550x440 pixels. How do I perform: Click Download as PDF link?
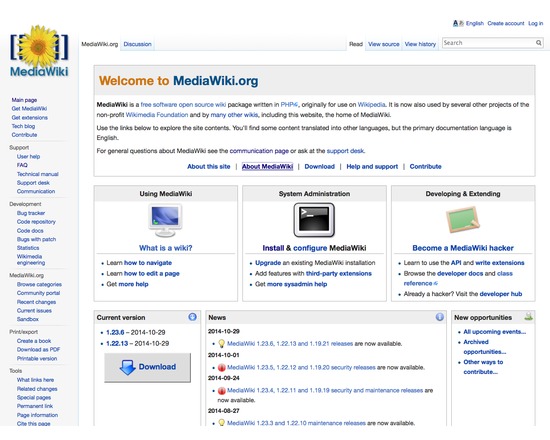(x=38, y=349)
